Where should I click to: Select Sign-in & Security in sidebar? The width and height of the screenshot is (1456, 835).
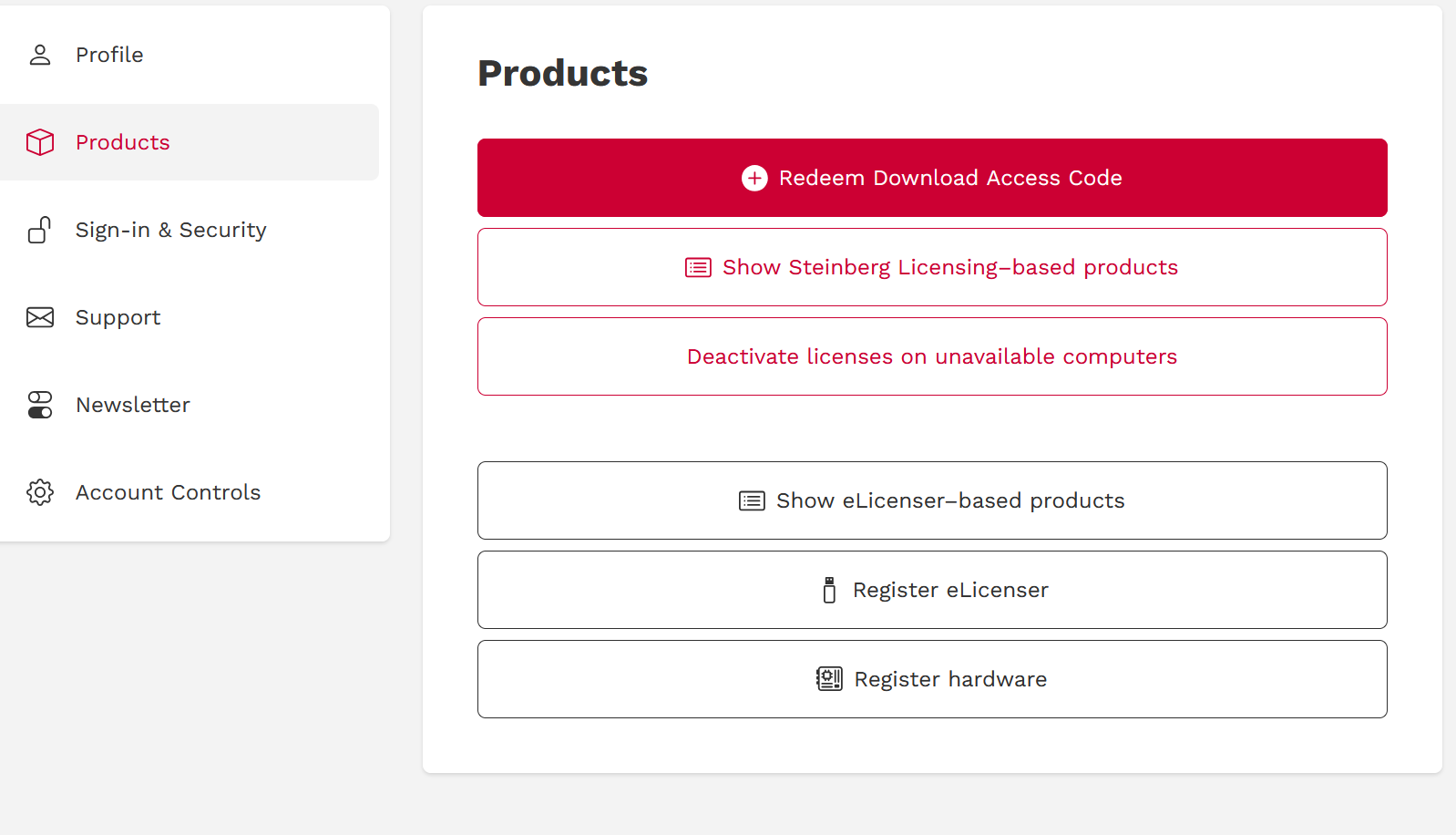point(171,230)
